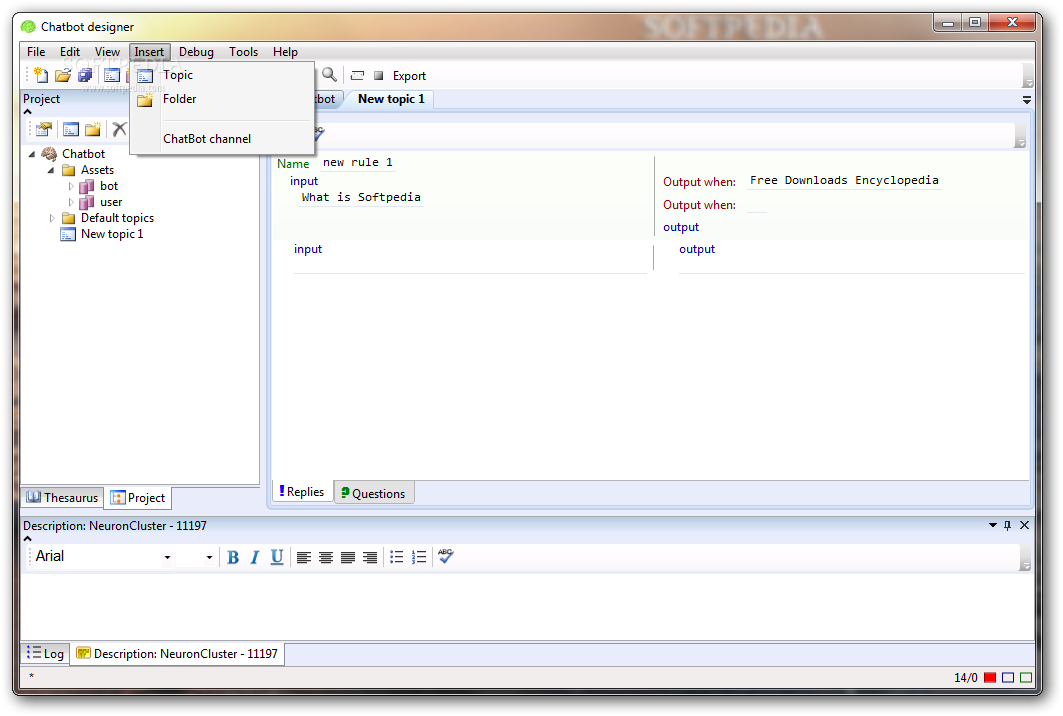Viewport: 1063px width, 716px height.
Task: Switch to the Thesaurus tab
Action: click(62, 498)
